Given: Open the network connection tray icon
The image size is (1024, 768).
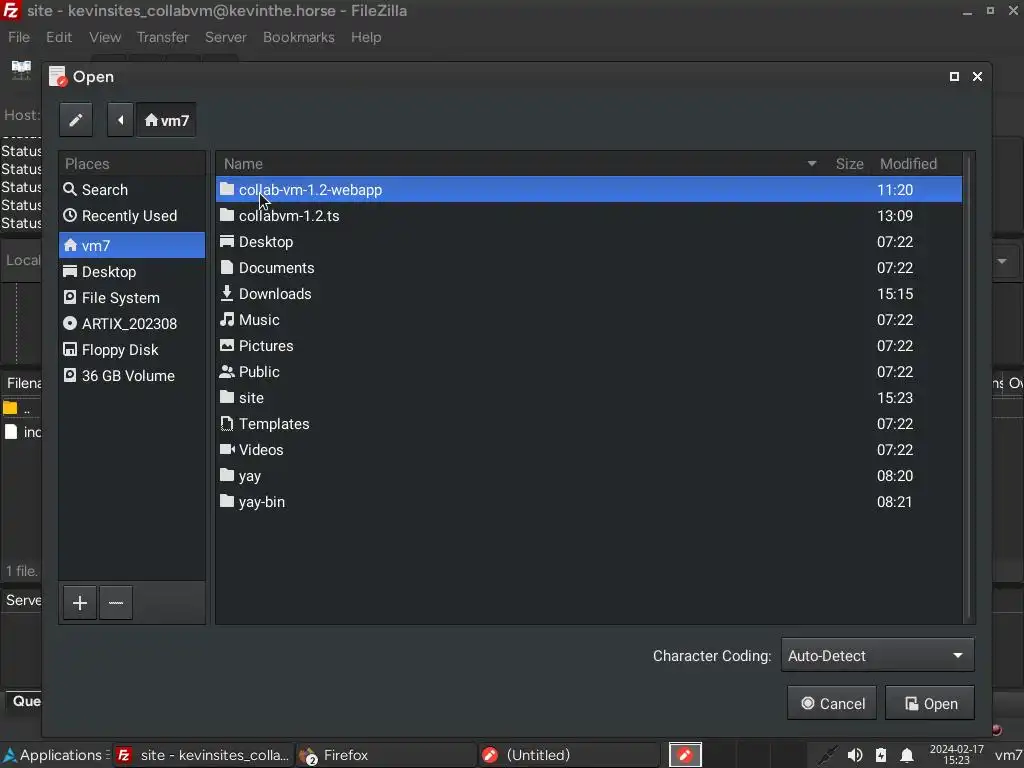Looking at the screenshot, I should 827,756.
